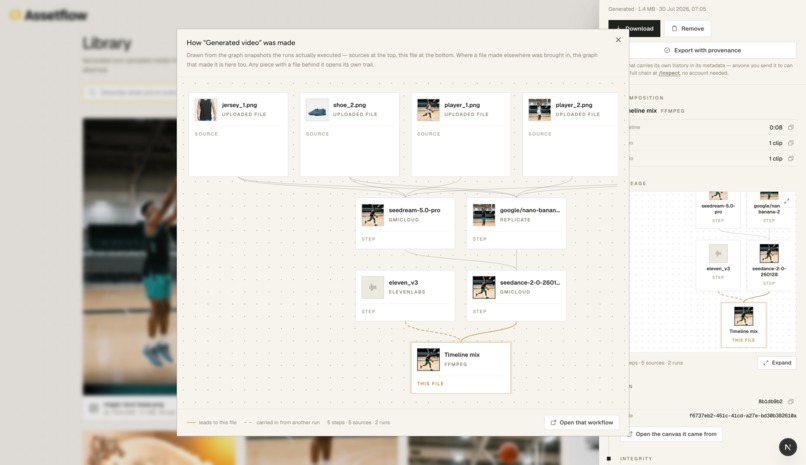Viewport: 806px width, 465px height.
Task: Select eleven_v3 node in side panel lineage
Action: click(718, 265)
